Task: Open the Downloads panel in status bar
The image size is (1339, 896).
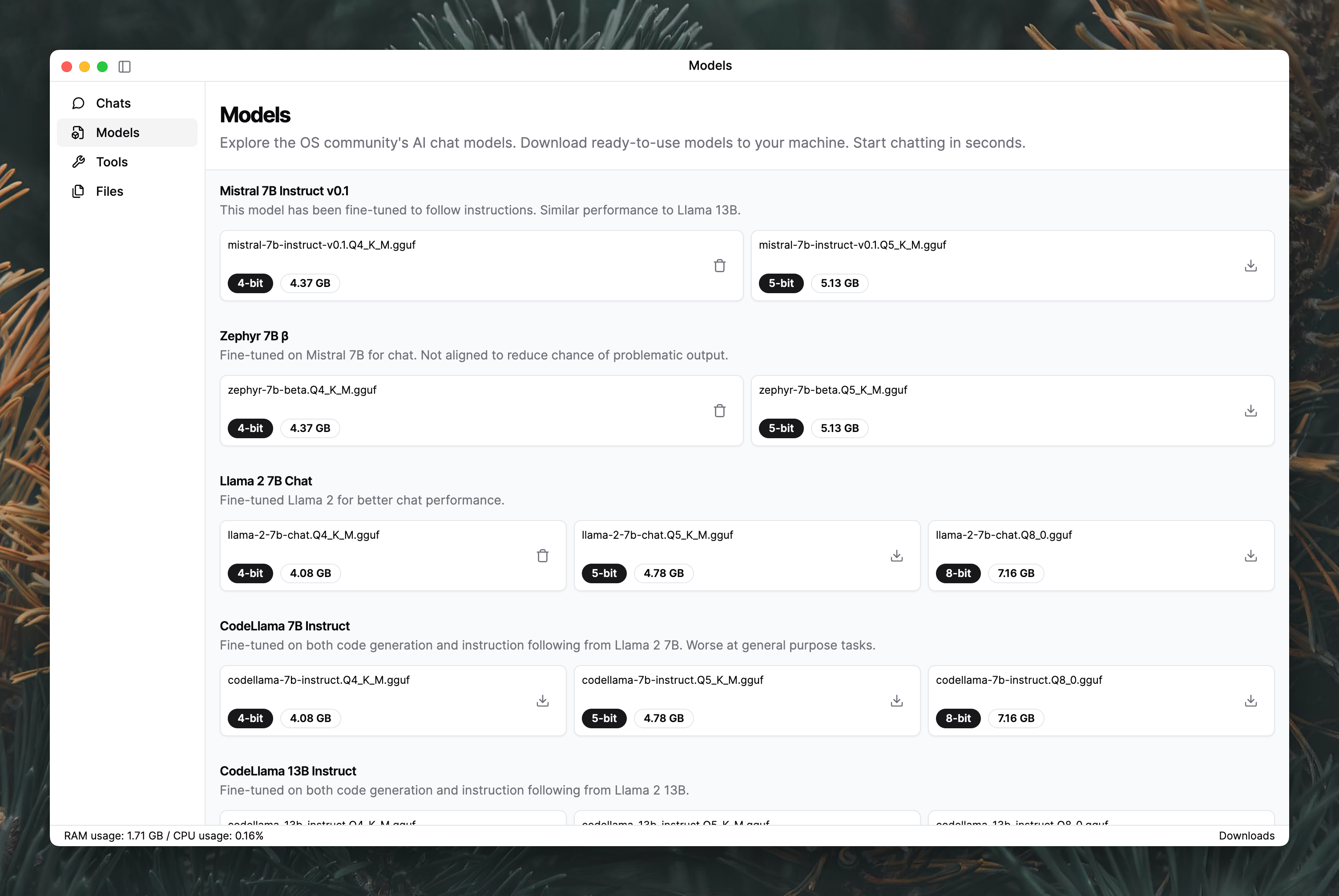Action: click(1246, 835)
